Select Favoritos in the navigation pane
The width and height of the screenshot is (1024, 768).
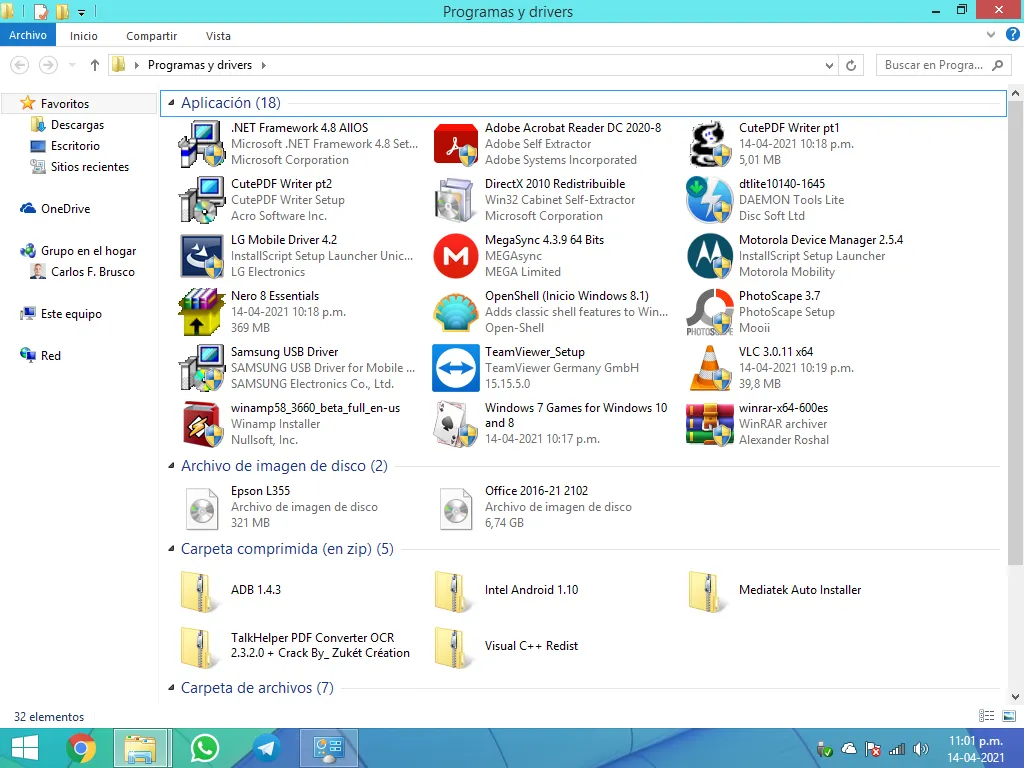(65, 104)
